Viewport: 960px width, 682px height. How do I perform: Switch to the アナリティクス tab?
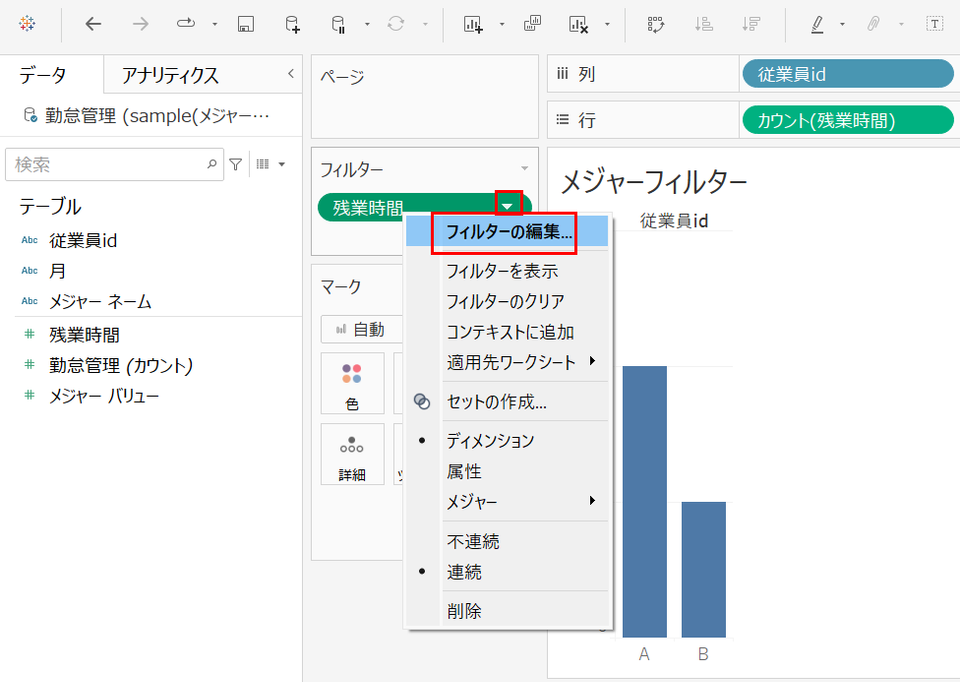click(170, 75)
